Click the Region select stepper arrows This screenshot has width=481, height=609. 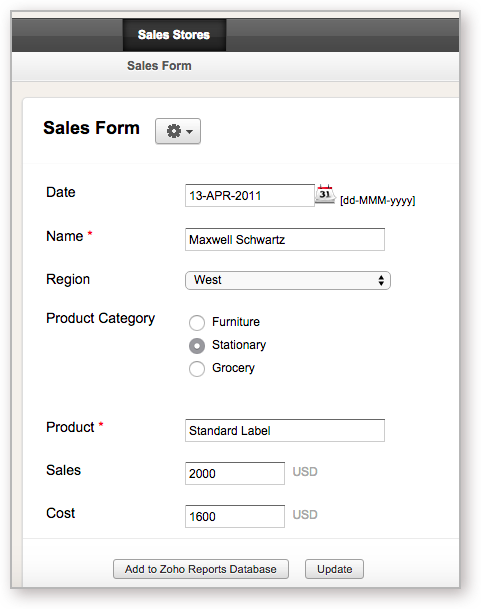click(x=381, y=280)
